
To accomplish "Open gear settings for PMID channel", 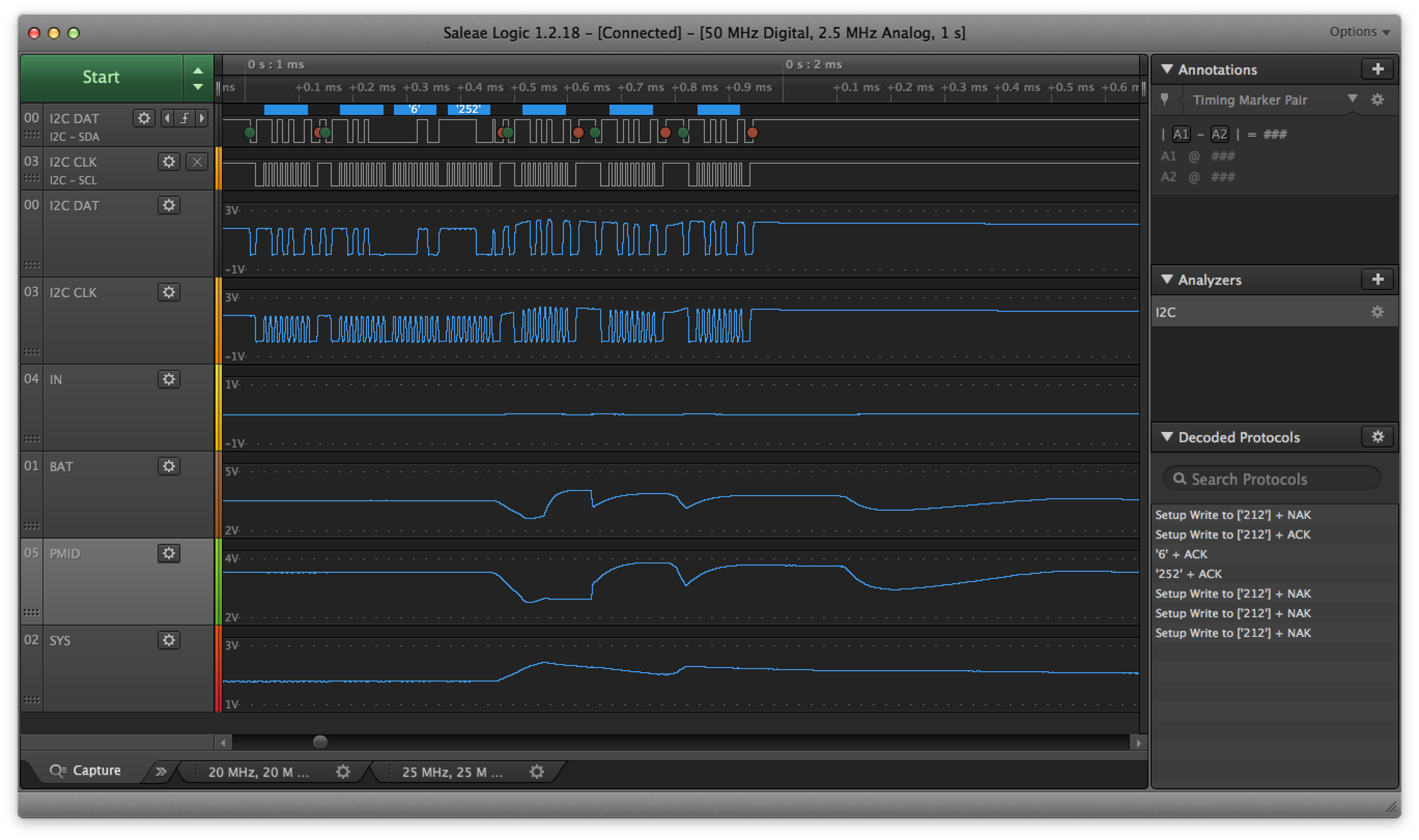I will pos(168,553).
